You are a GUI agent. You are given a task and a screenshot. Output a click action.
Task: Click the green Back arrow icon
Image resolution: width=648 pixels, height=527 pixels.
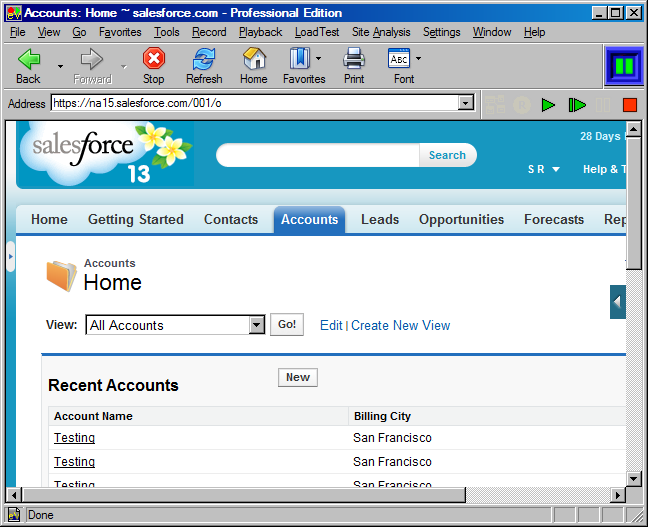[29, 59]
